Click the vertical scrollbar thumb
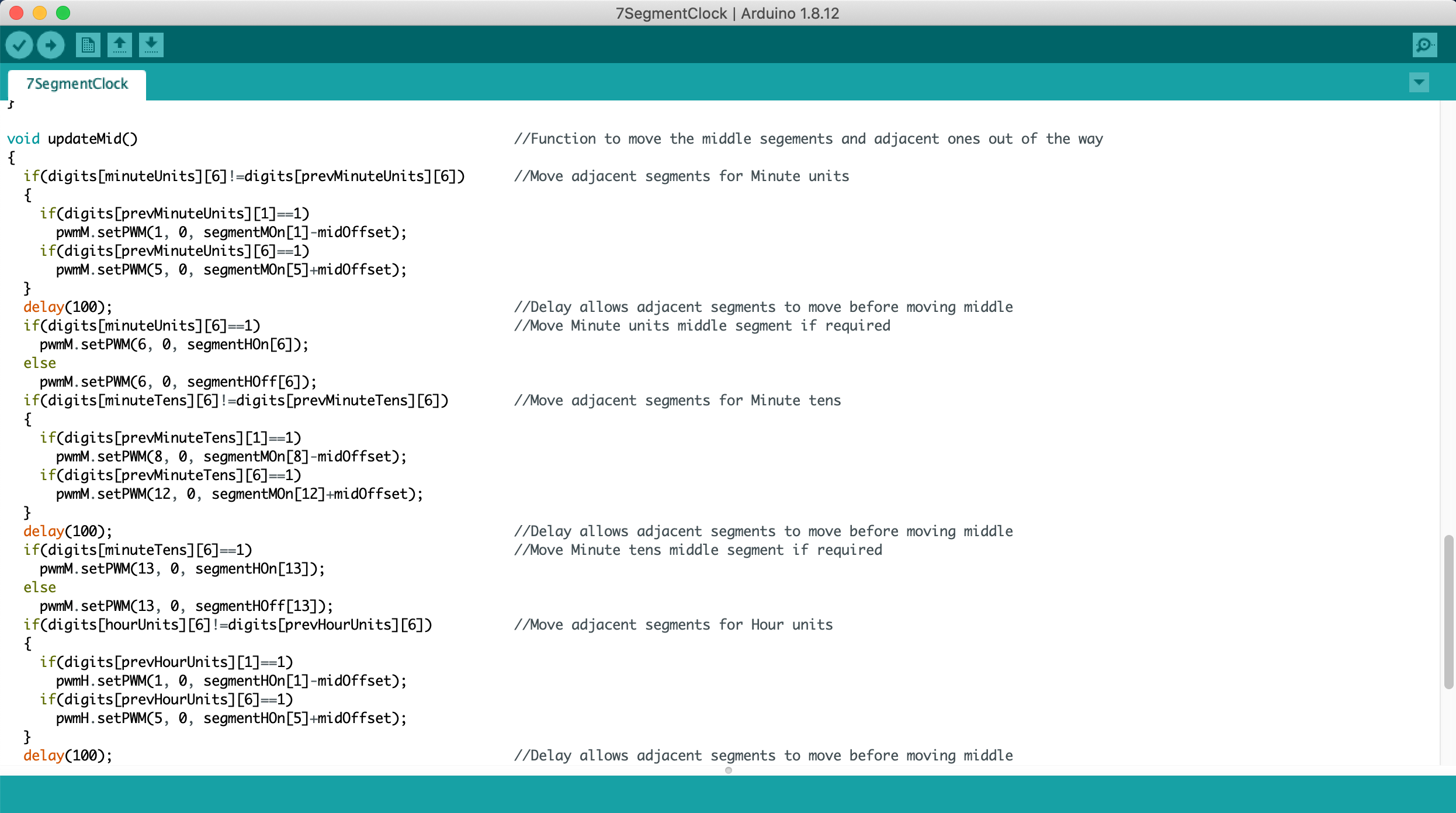 coord(1448,611)
